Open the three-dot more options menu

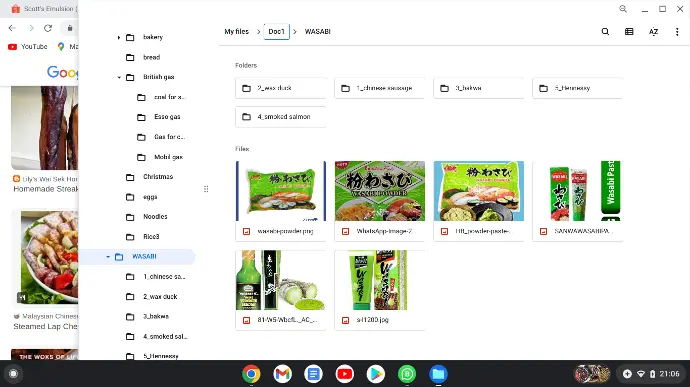click(x=677, y=32)
